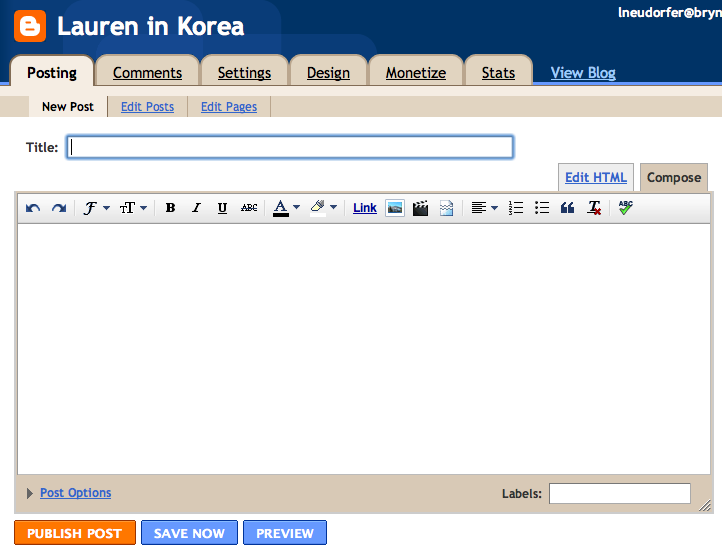Click the Publish Post button

75,533
